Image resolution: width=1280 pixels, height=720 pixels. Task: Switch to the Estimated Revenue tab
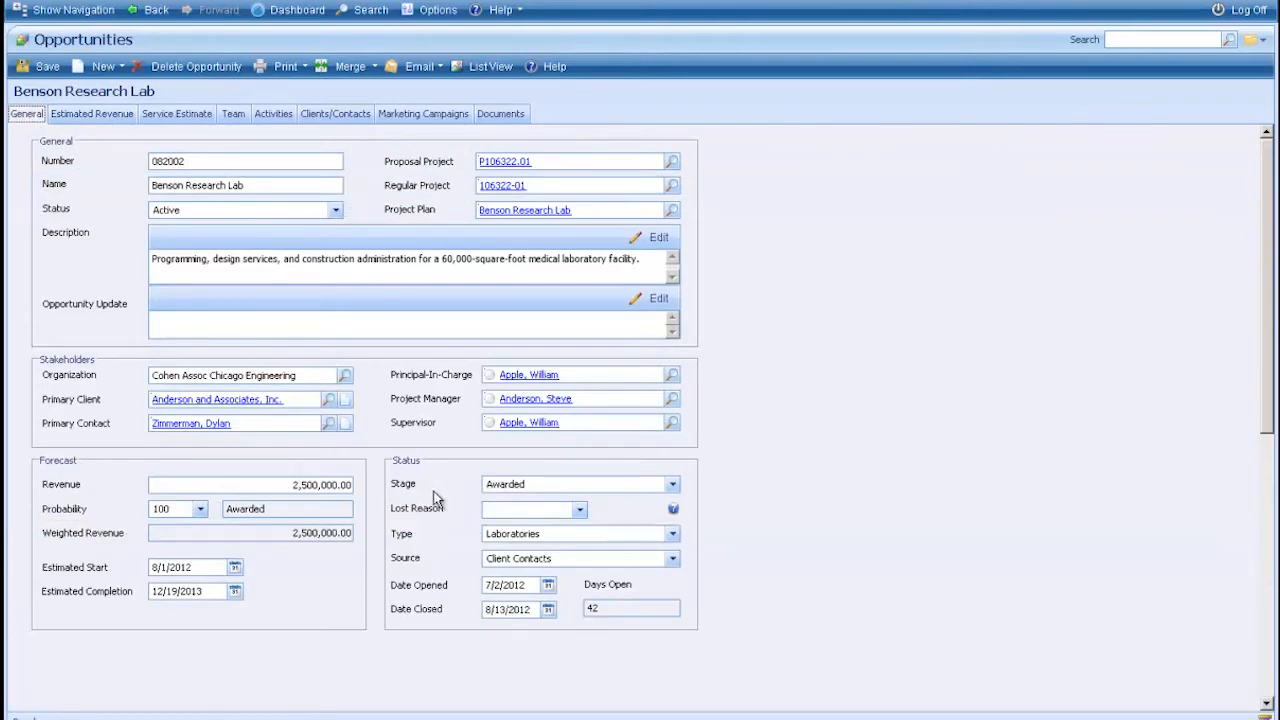tap(92, 114)
